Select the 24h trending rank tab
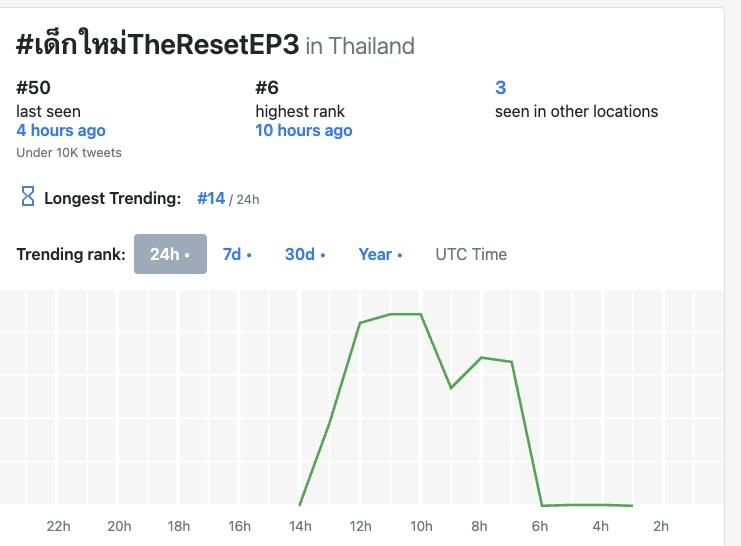The width and height of the screenshot is (741, 546). 170,254
